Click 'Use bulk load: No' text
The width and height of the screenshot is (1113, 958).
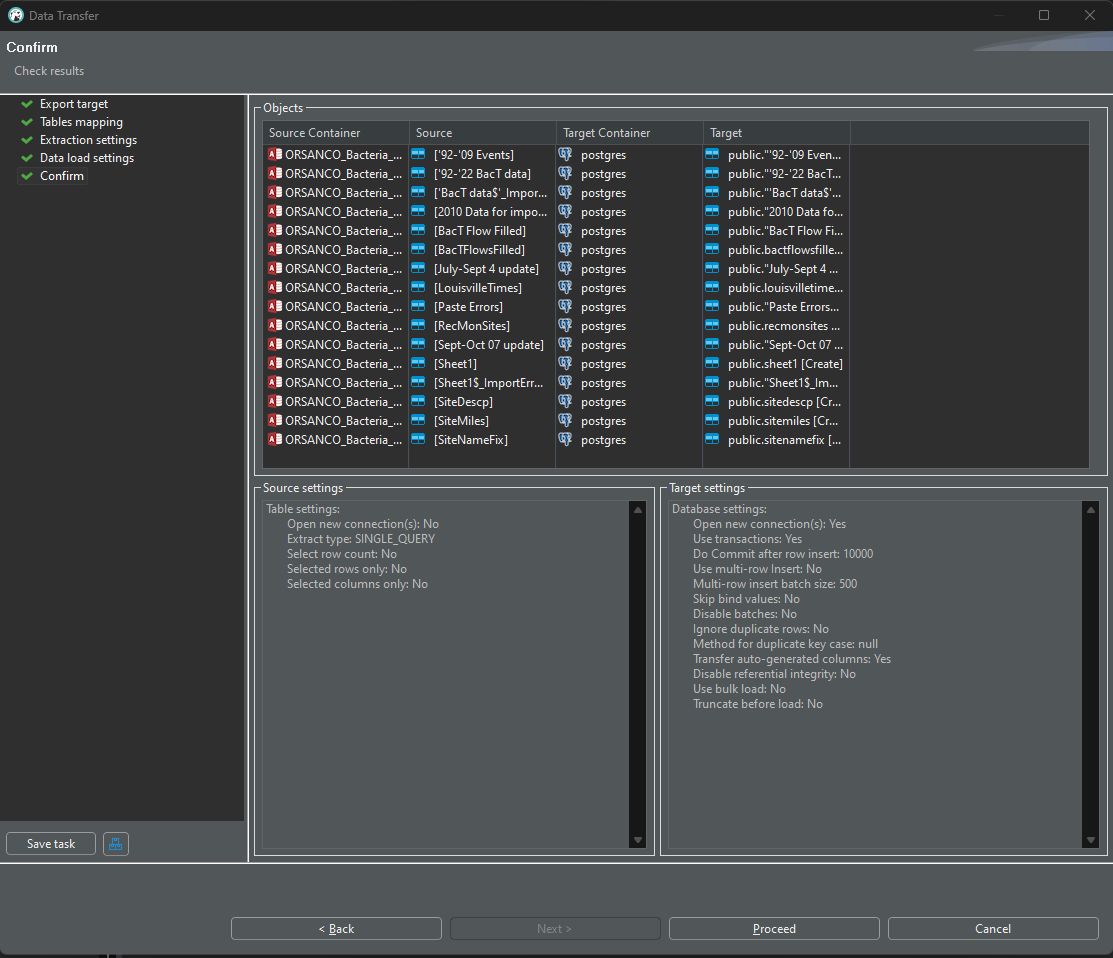coord(739,688)
